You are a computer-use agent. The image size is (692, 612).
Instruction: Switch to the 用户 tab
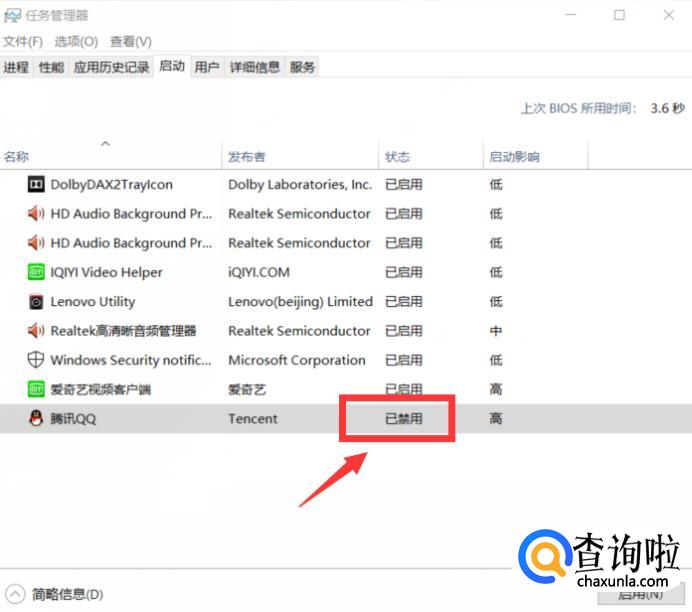(207, 67)
